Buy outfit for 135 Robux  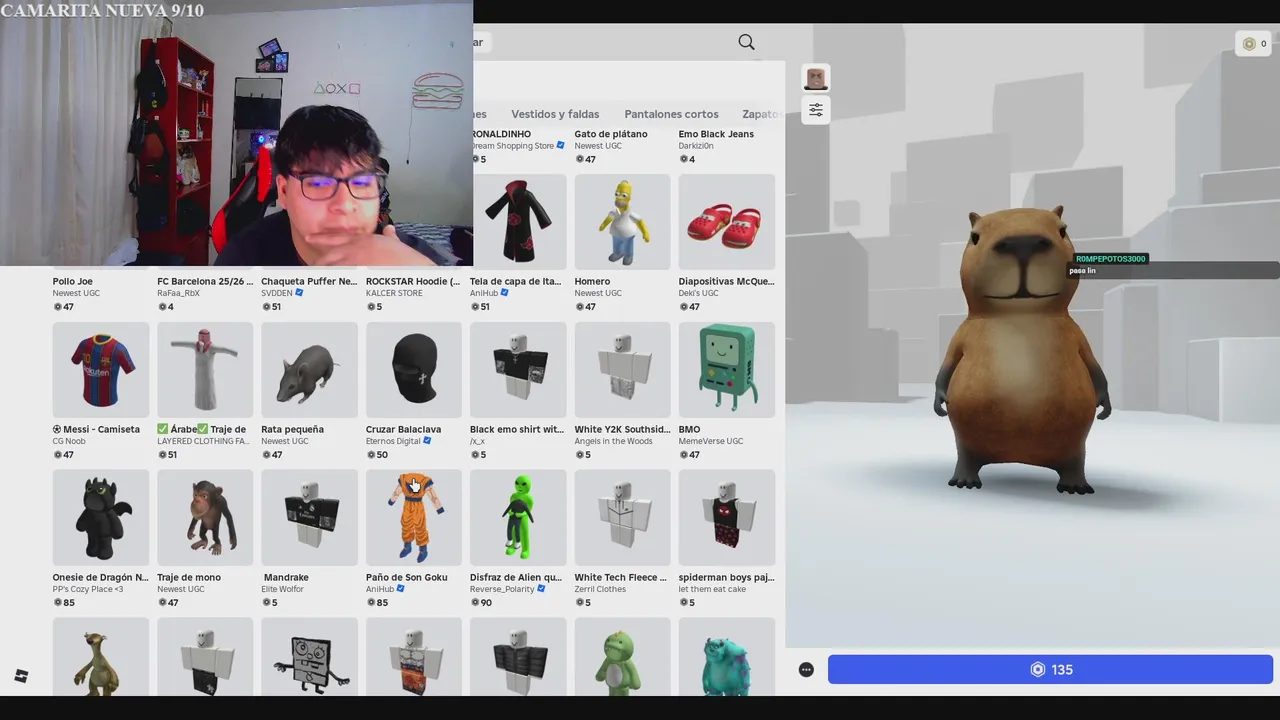click(x=1050, y=670)
